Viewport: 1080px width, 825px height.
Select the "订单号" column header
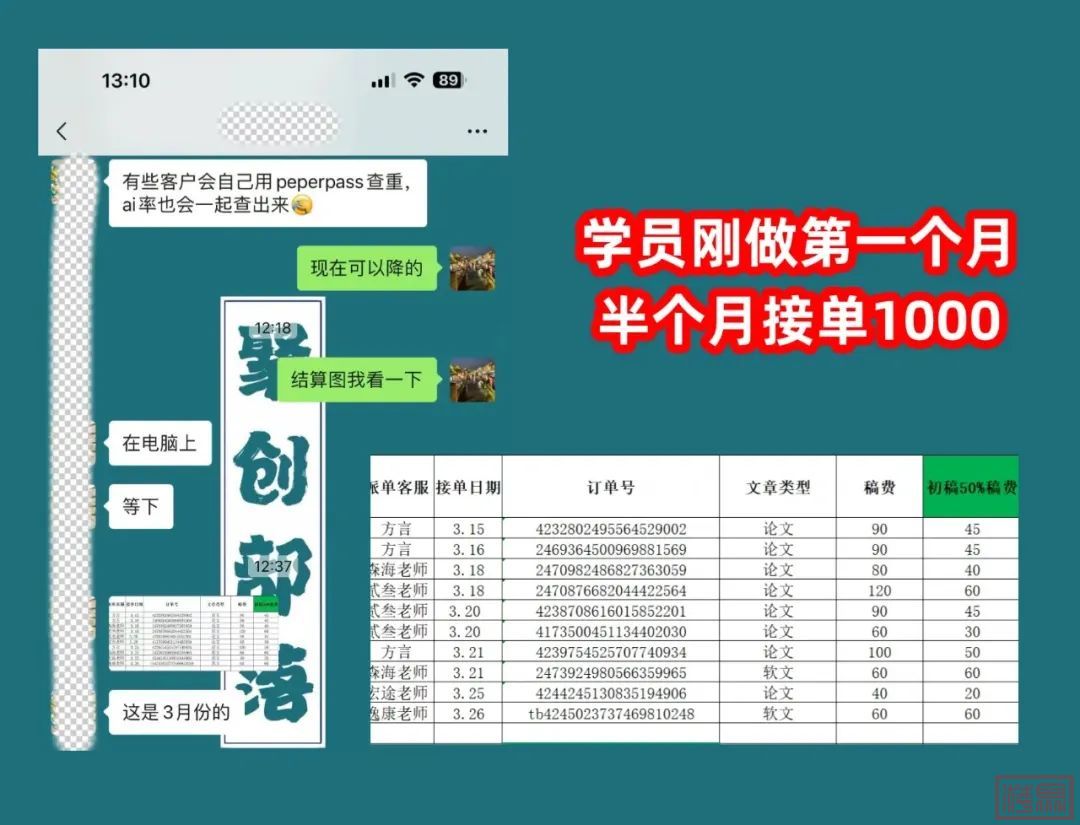pyautogui.click(x=610, y=487)
